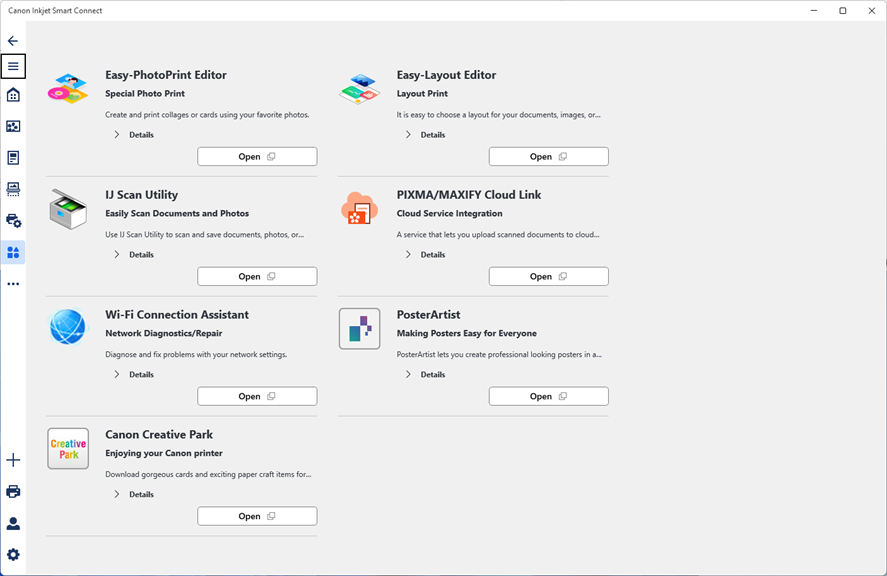Expand Details for Easy-Layout Editor
Image resolution: width=887 pixels, height=576 pixels.
point(425,135)
